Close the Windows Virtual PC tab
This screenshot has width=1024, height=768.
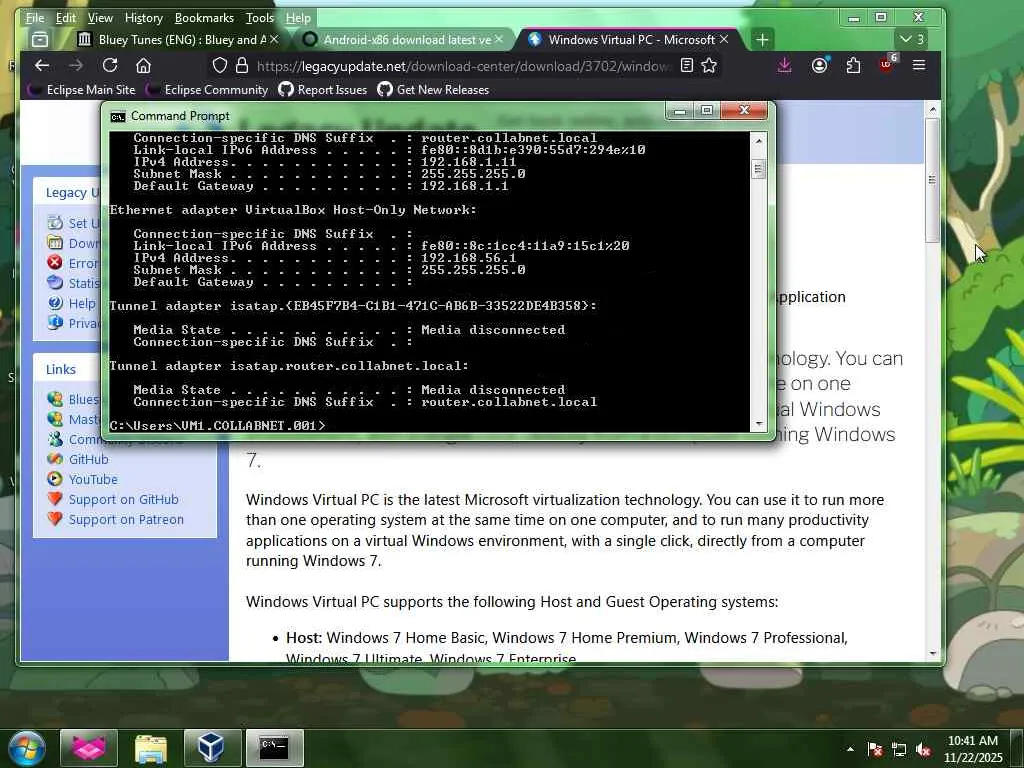pyautogui.click(x=724, y=40)
